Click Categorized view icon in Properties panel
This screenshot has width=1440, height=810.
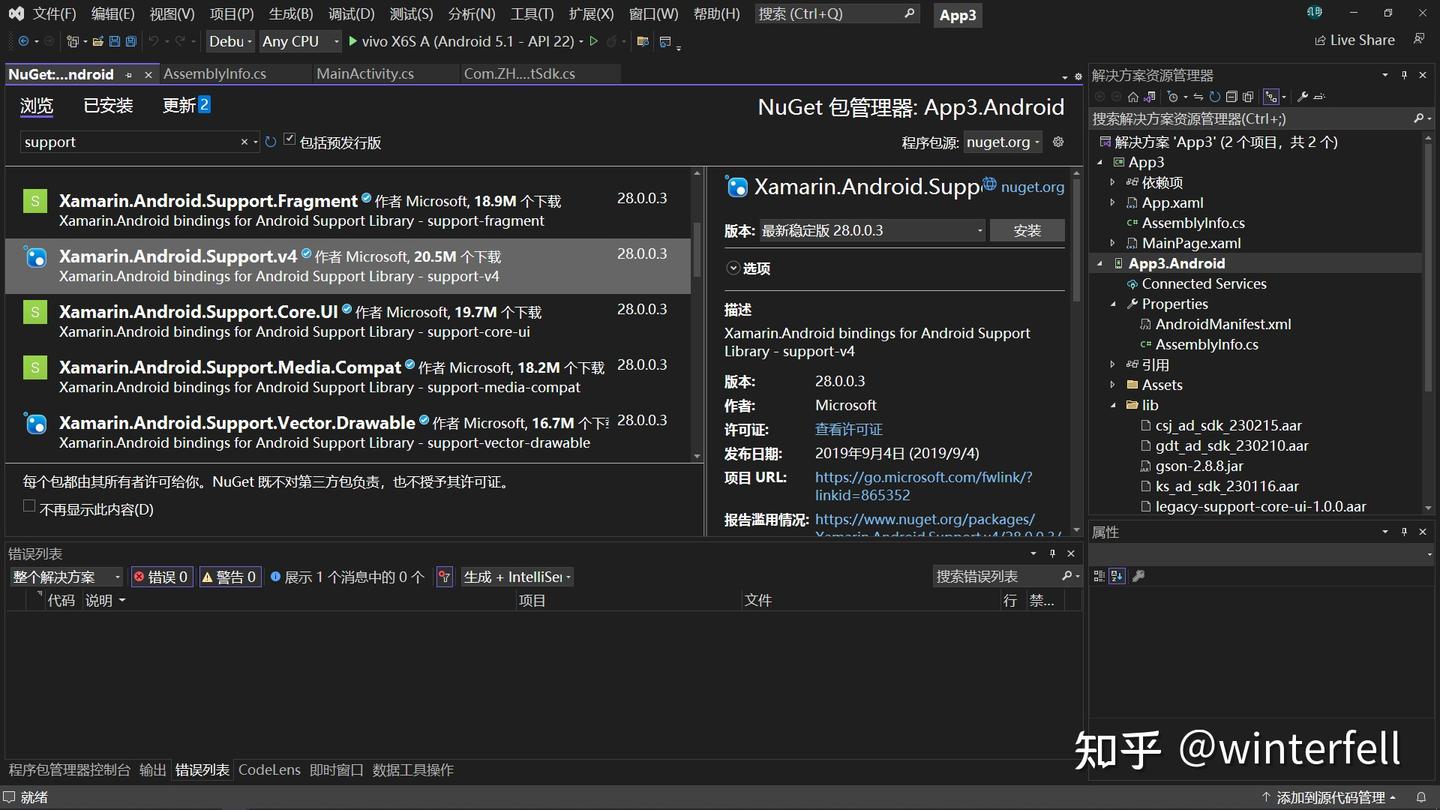[x=1099, y=576]
